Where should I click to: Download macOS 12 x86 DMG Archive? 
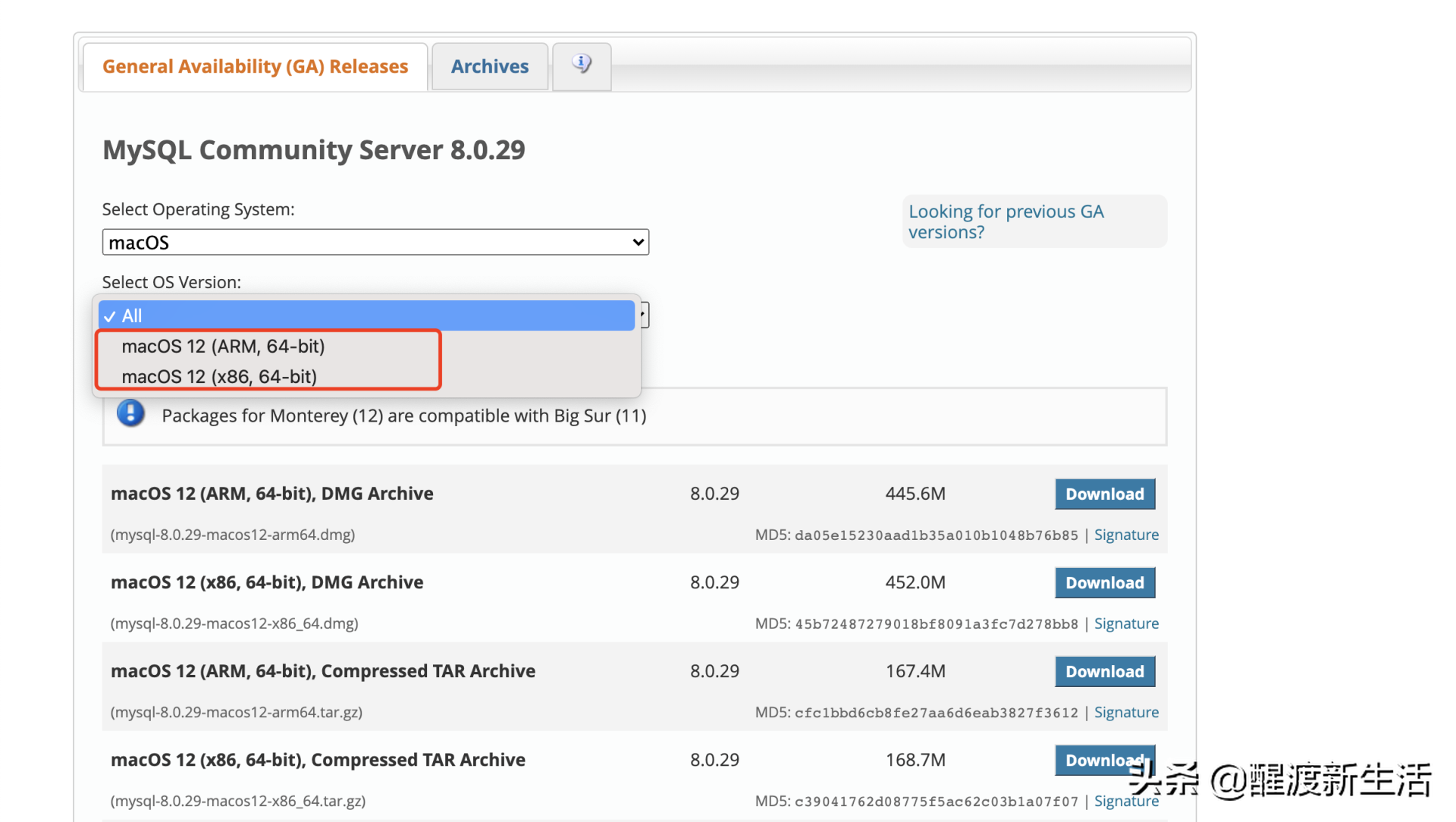click(1104, 583)
